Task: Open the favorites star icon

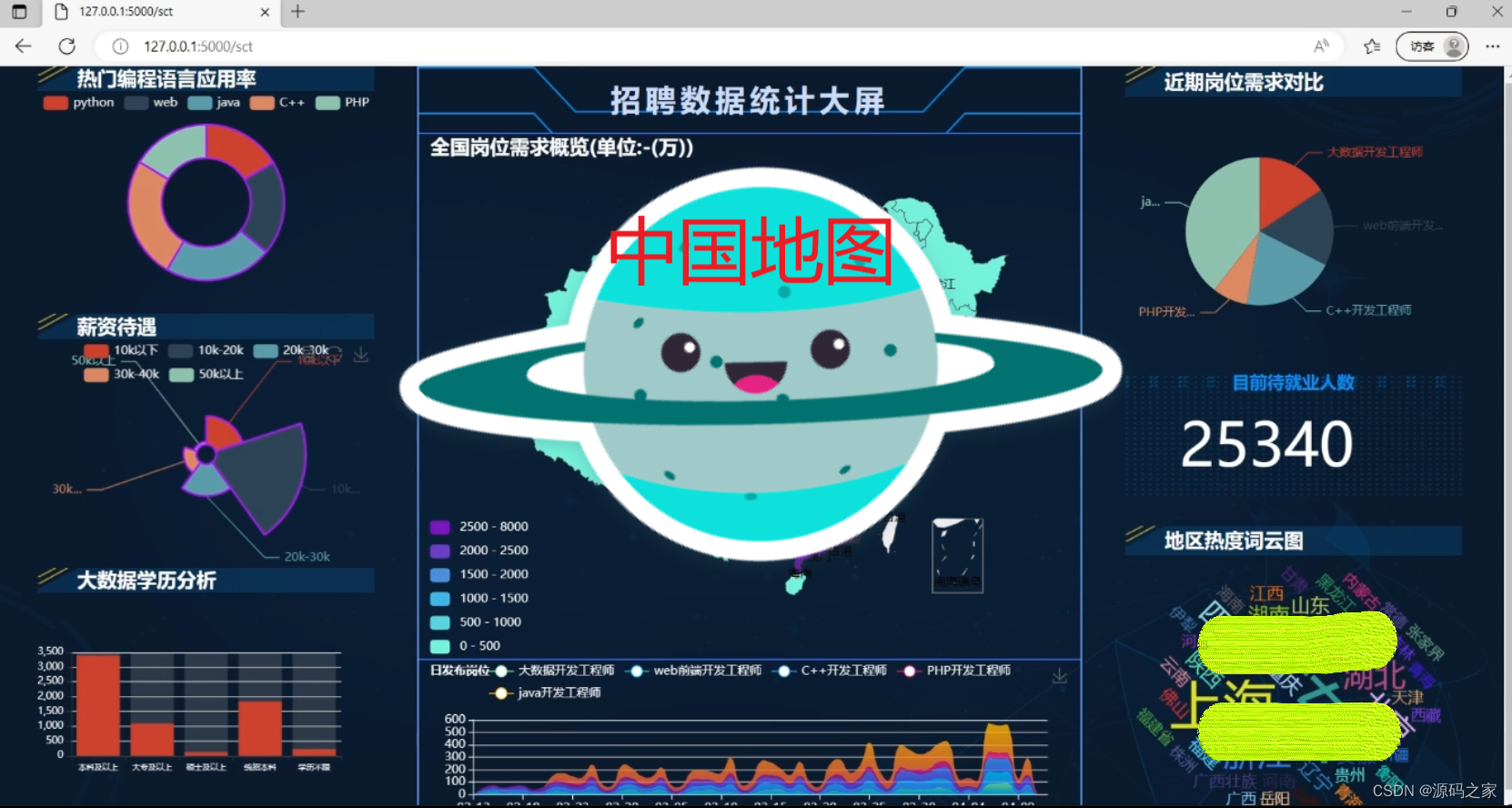Action: [x=1372, y=46]
